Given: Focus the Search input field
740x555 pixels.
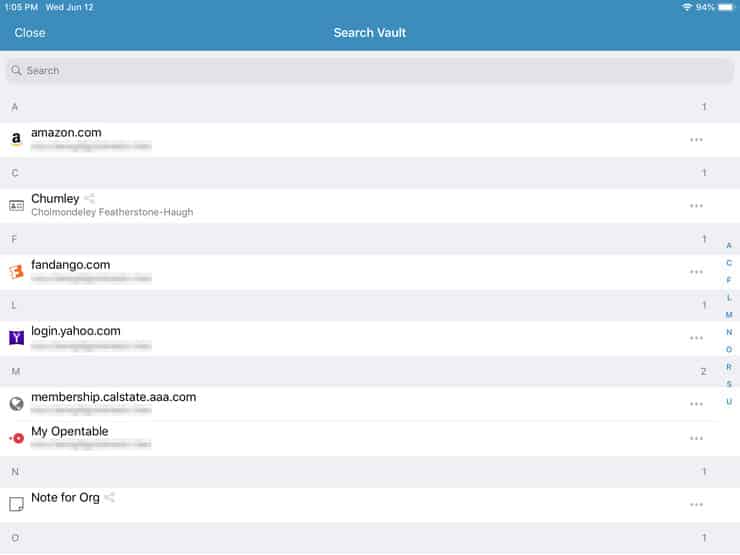Looking at the screenshot, I should (370, 71).
